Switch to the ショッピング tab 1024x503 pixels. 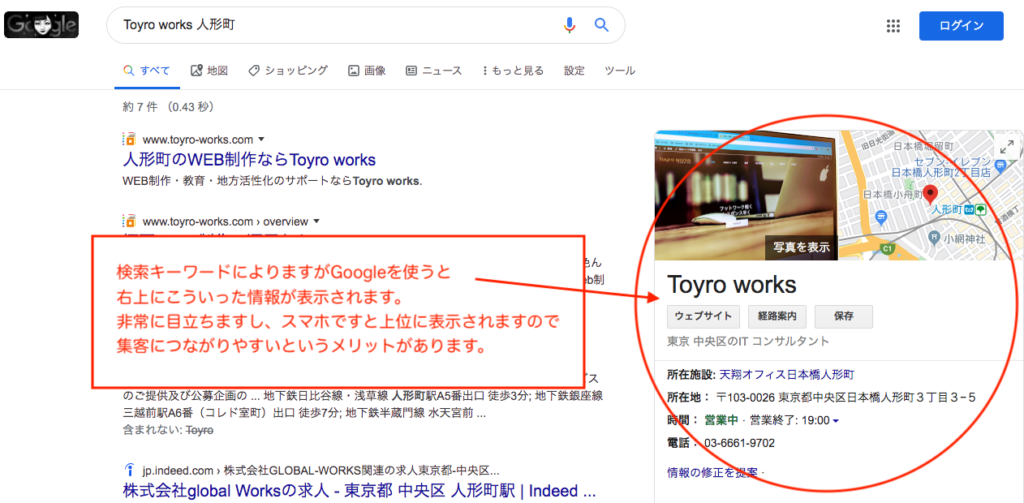tap(288, 71)
